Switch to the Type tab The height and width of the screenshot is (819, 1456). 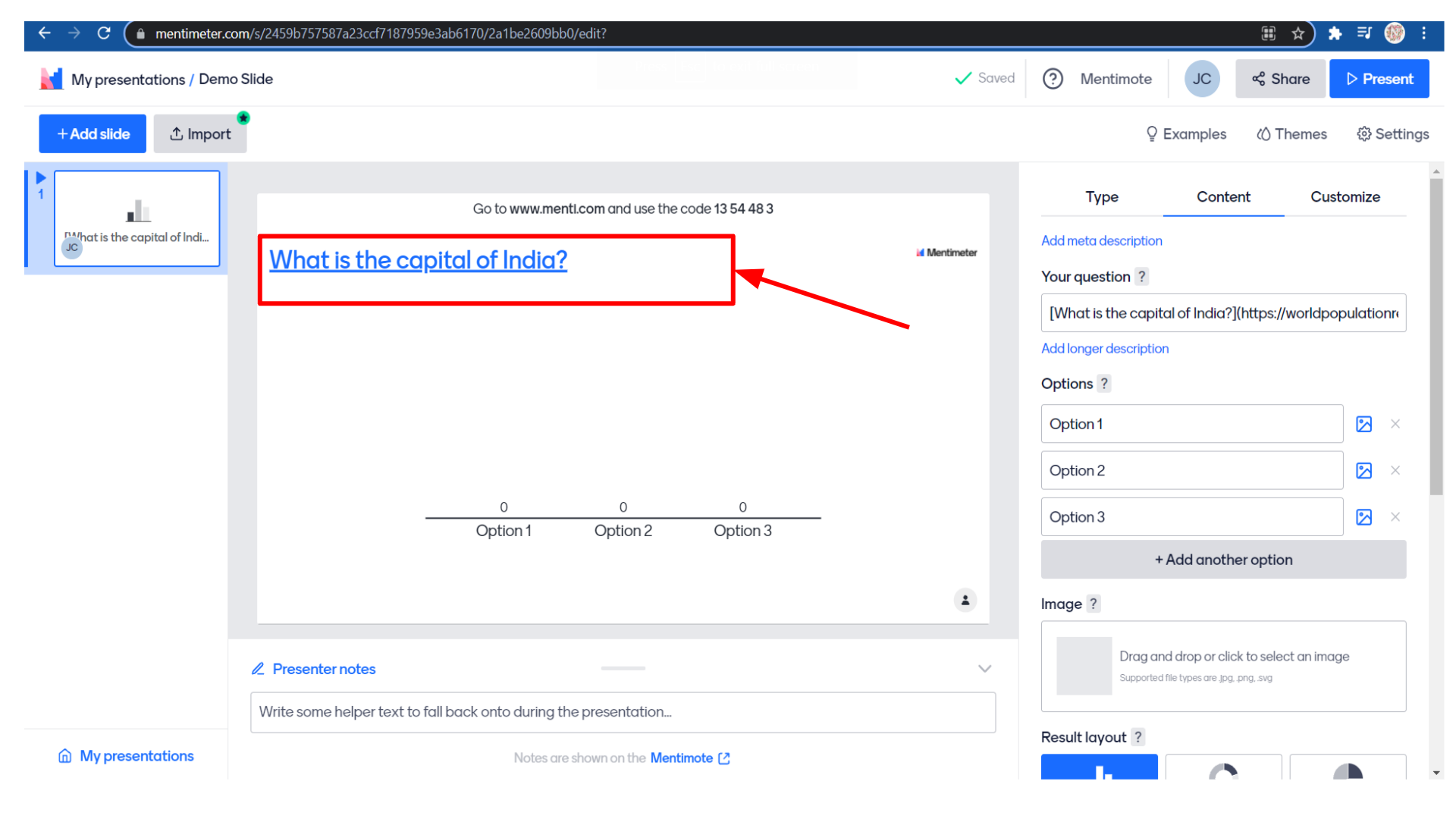coord(1101,197)
